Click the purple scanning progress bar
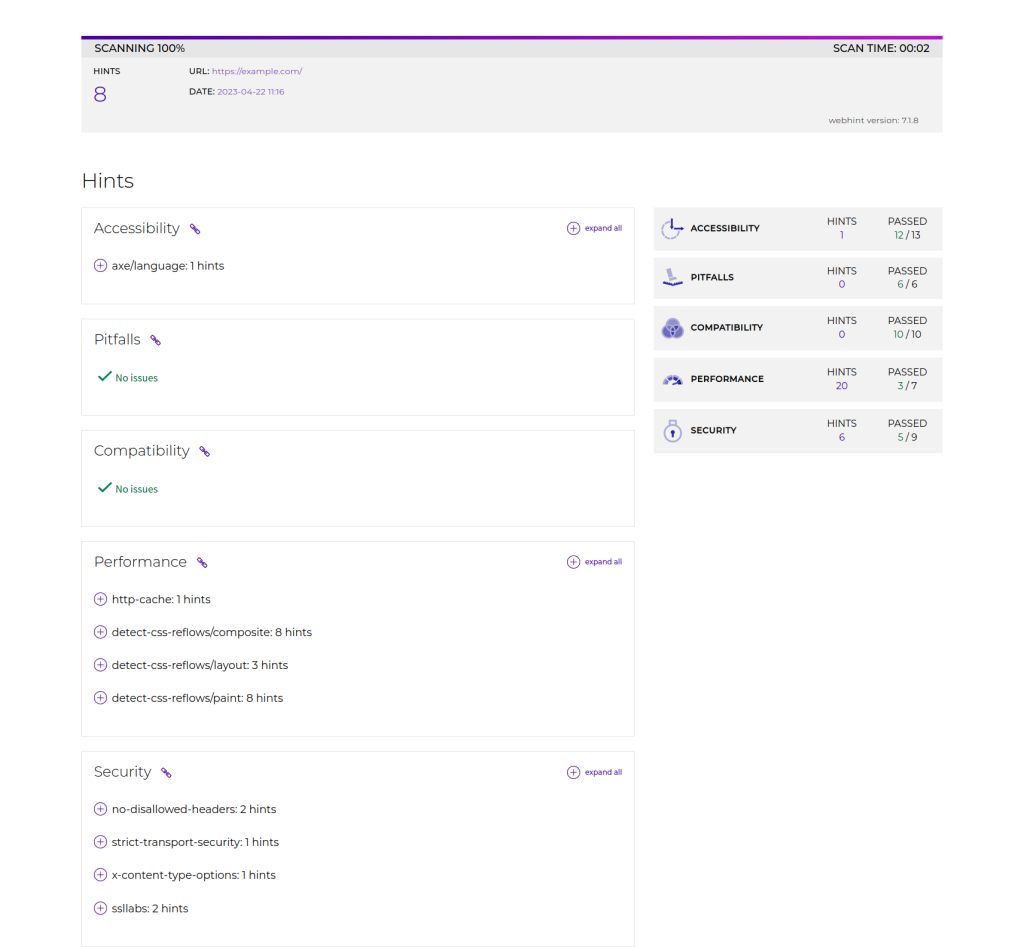Screen dimensions: 1024x947 pos(511,38)
